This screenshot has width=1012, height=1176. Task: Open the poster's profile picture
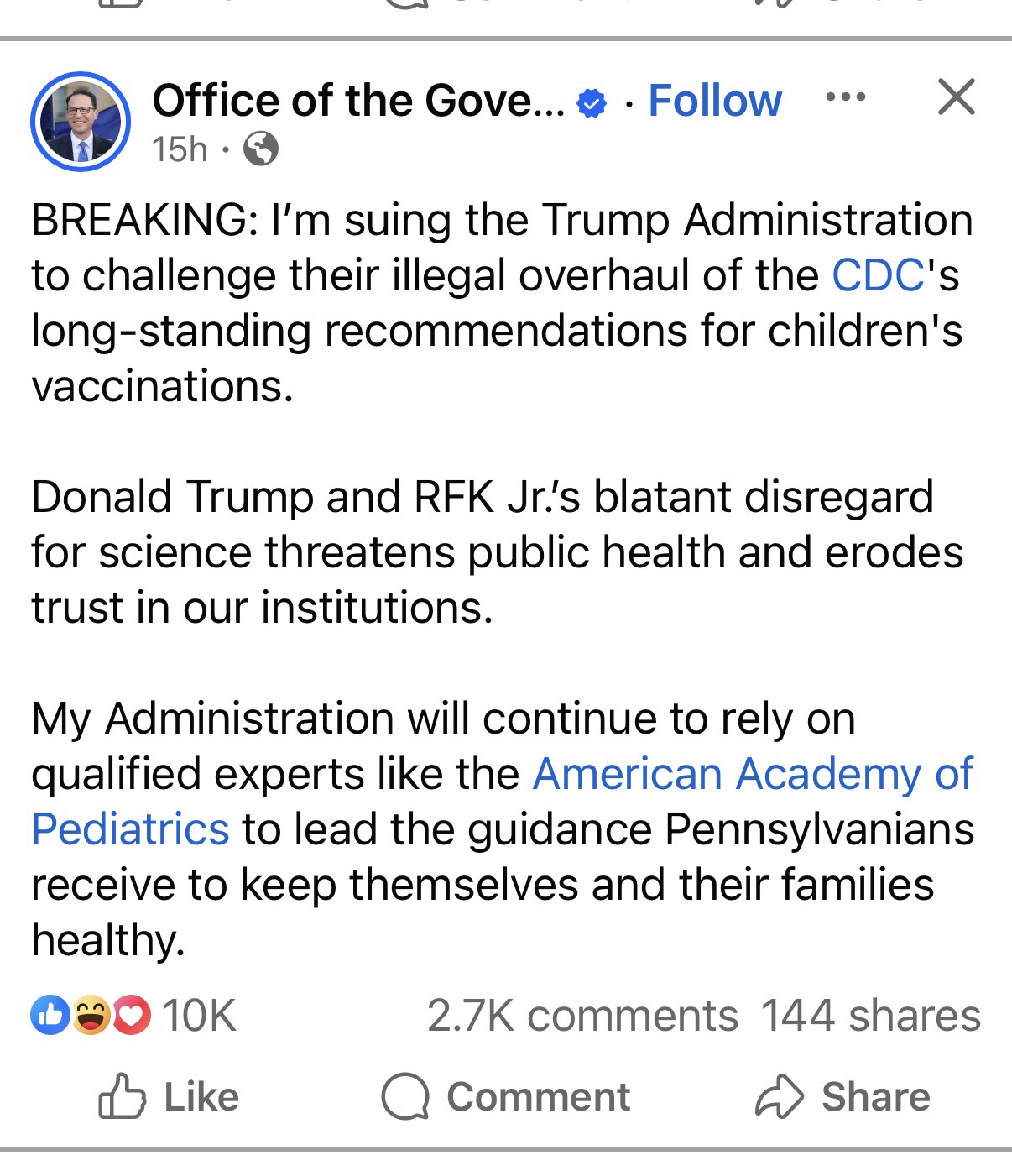80,122
